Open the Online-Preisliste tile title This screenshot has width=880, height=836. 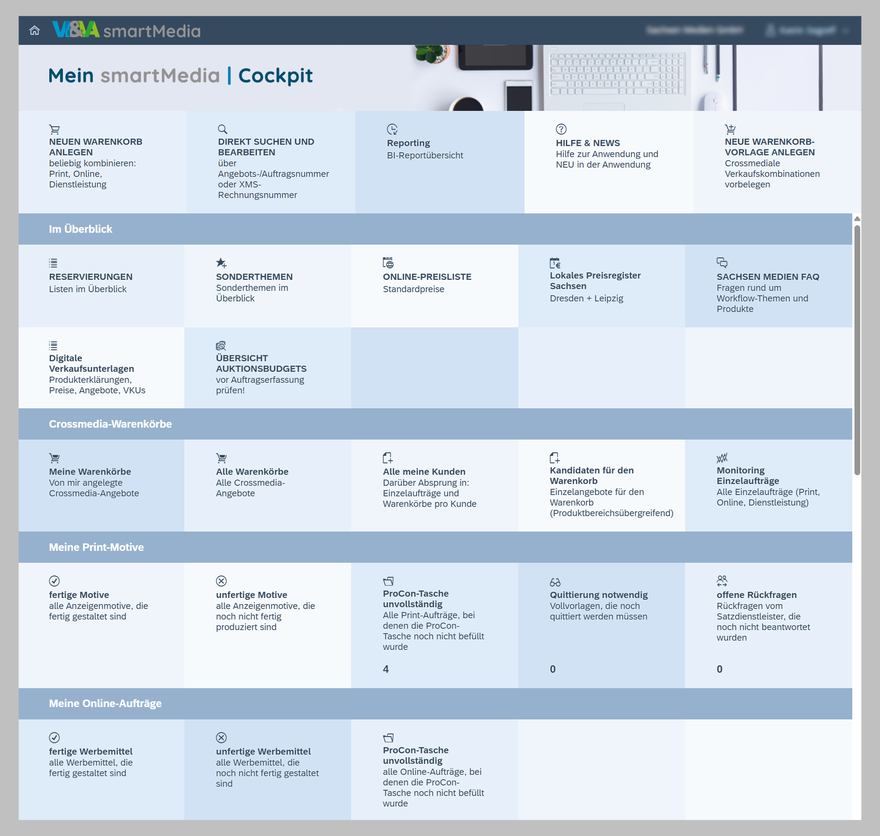427,277
